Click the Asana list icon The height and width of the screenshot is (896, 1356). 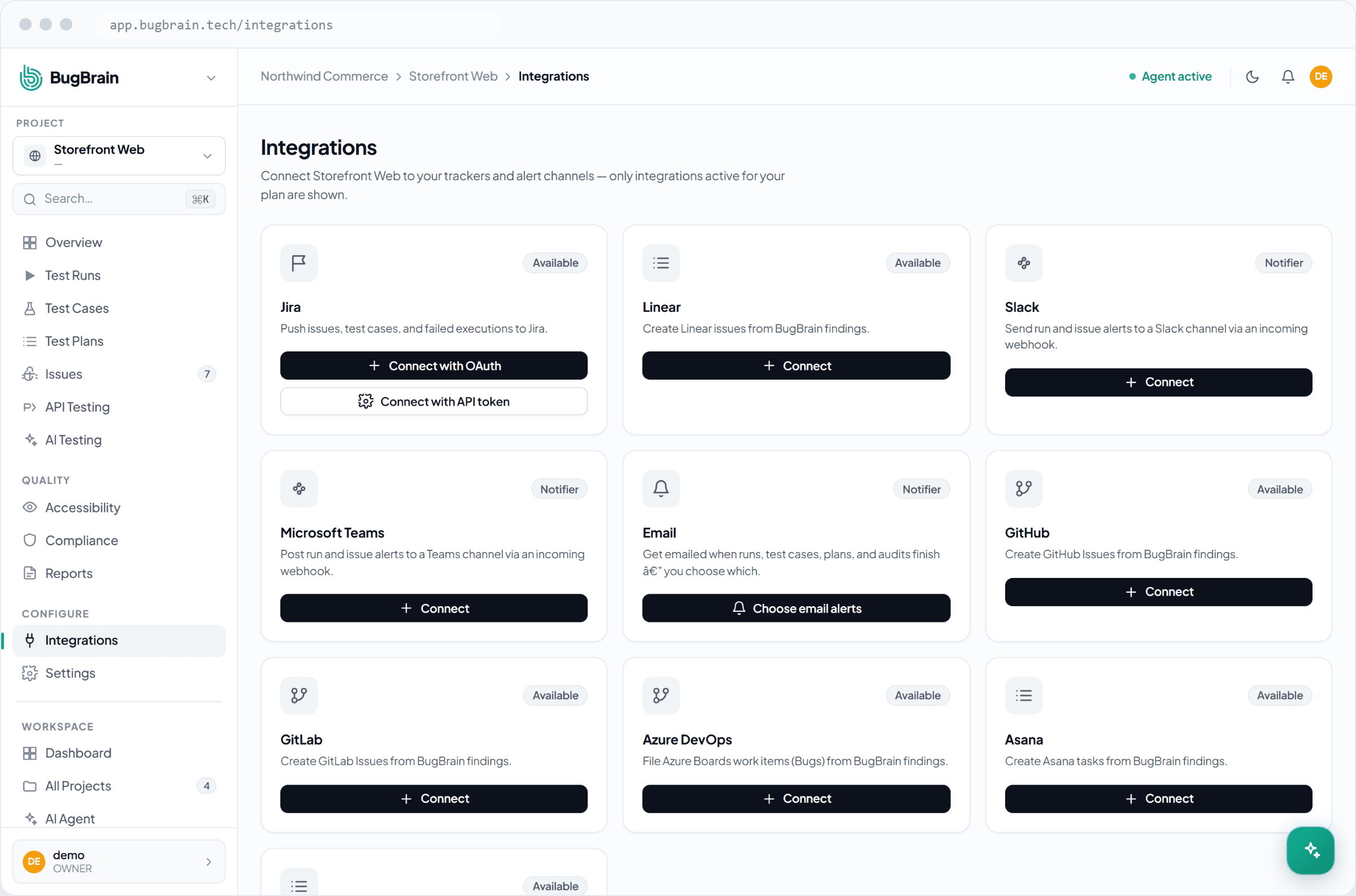tap(1023, 695)
